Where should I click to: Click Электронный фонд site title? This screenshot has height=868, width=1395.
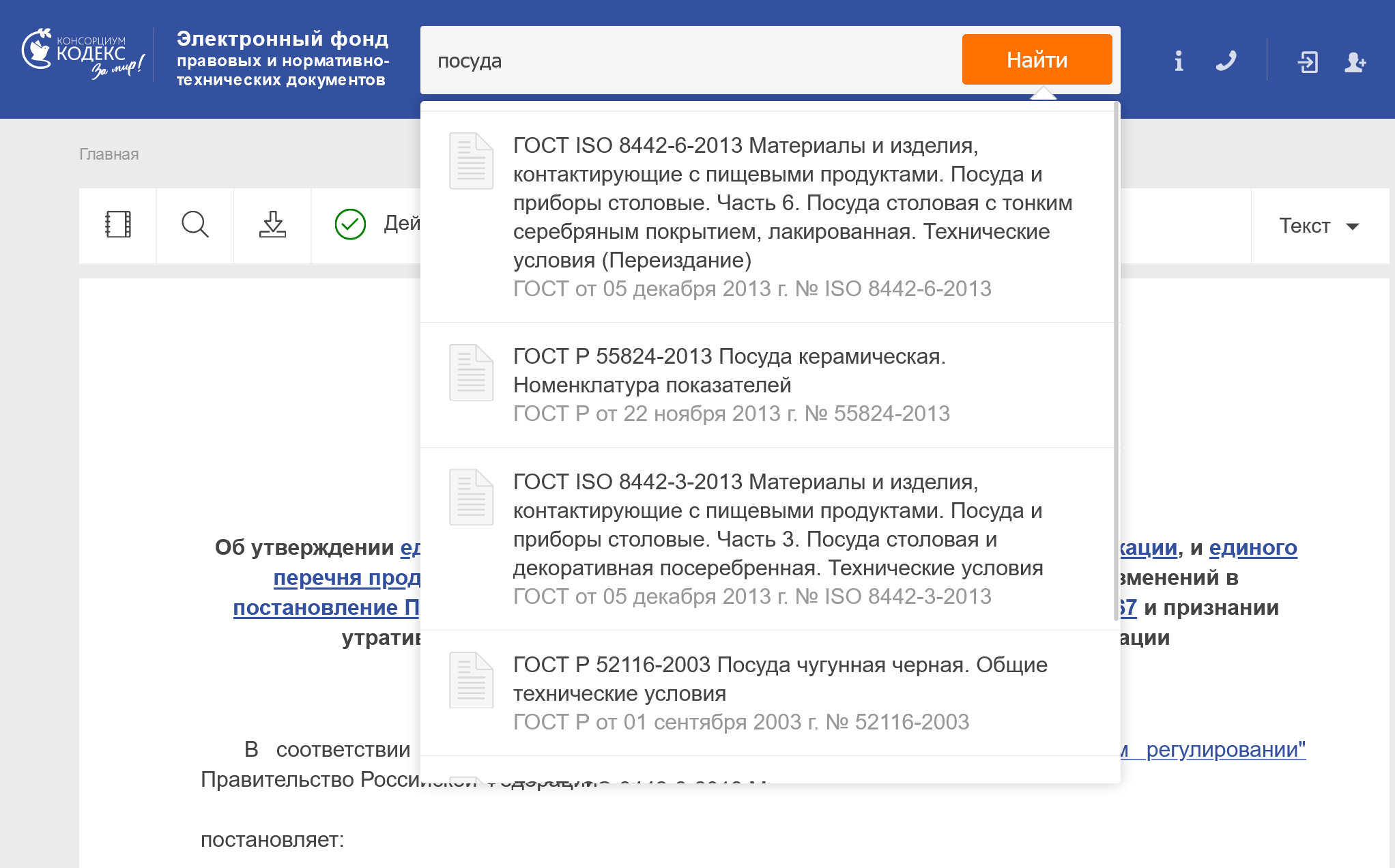[x=283, y=58]
